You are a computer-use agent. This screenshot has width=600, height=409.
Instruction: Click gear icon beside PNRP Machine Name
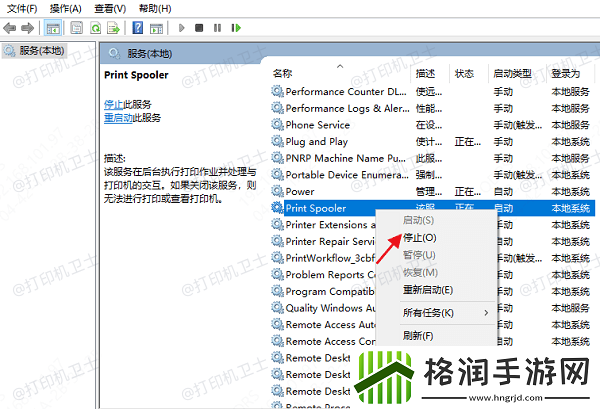(277, 158)
